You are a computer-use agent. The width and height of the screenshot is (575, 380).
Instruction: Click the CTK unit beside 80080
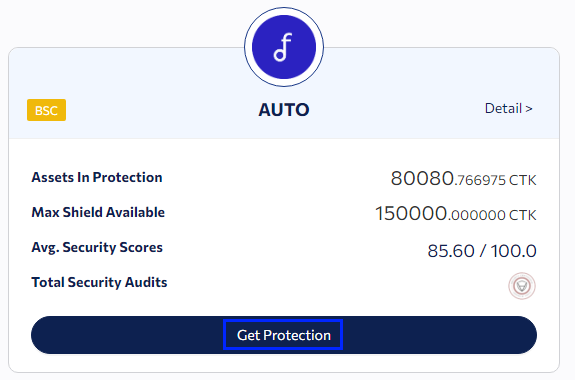(523, 180)
